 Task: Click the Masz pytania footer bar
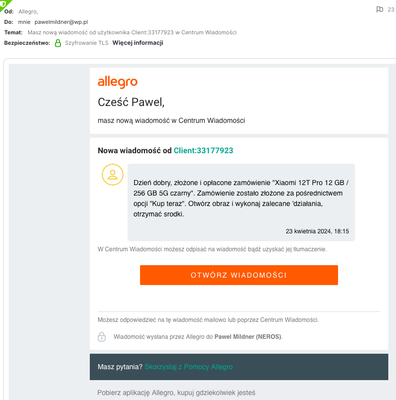point(239,367)
